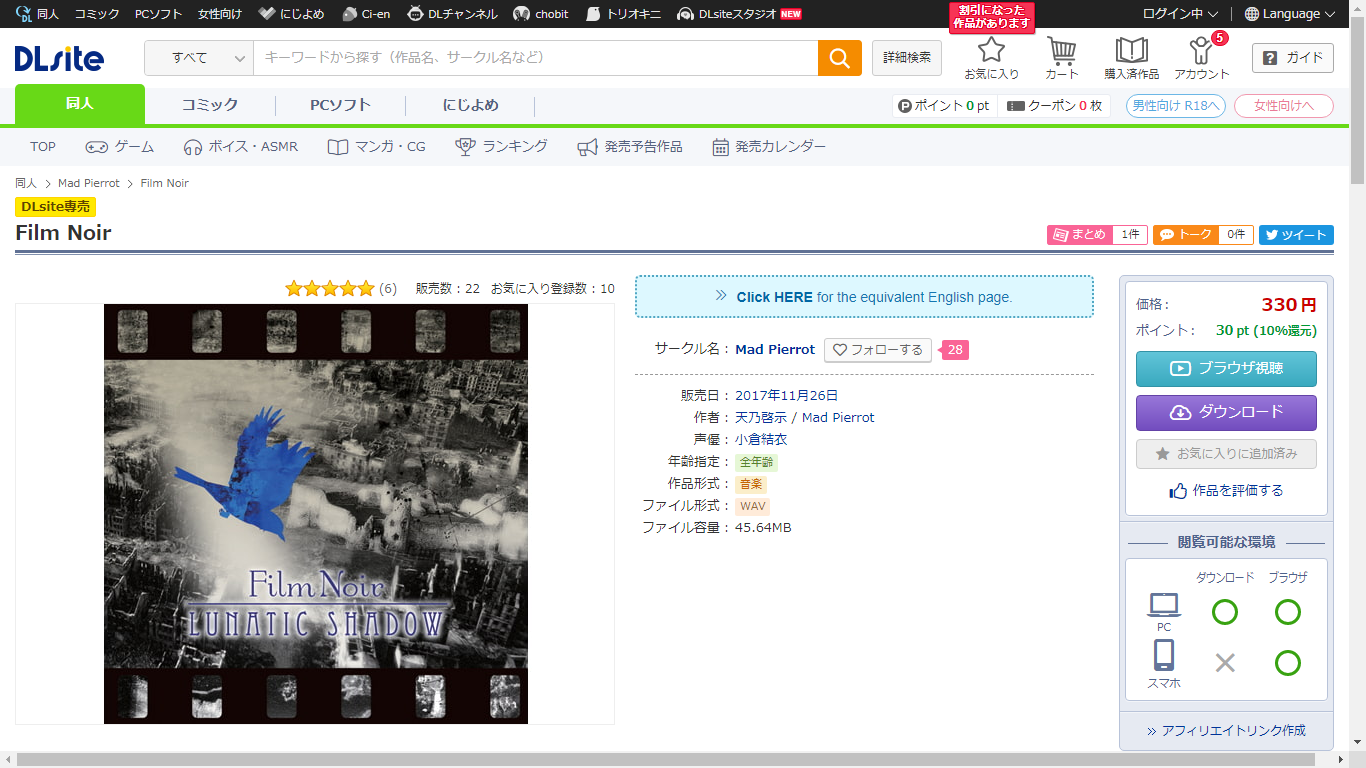The height and width of the screenshot is (768, 1366).
Task: Switch to the PCソフト tab
Action: click(x=340, y=105)
